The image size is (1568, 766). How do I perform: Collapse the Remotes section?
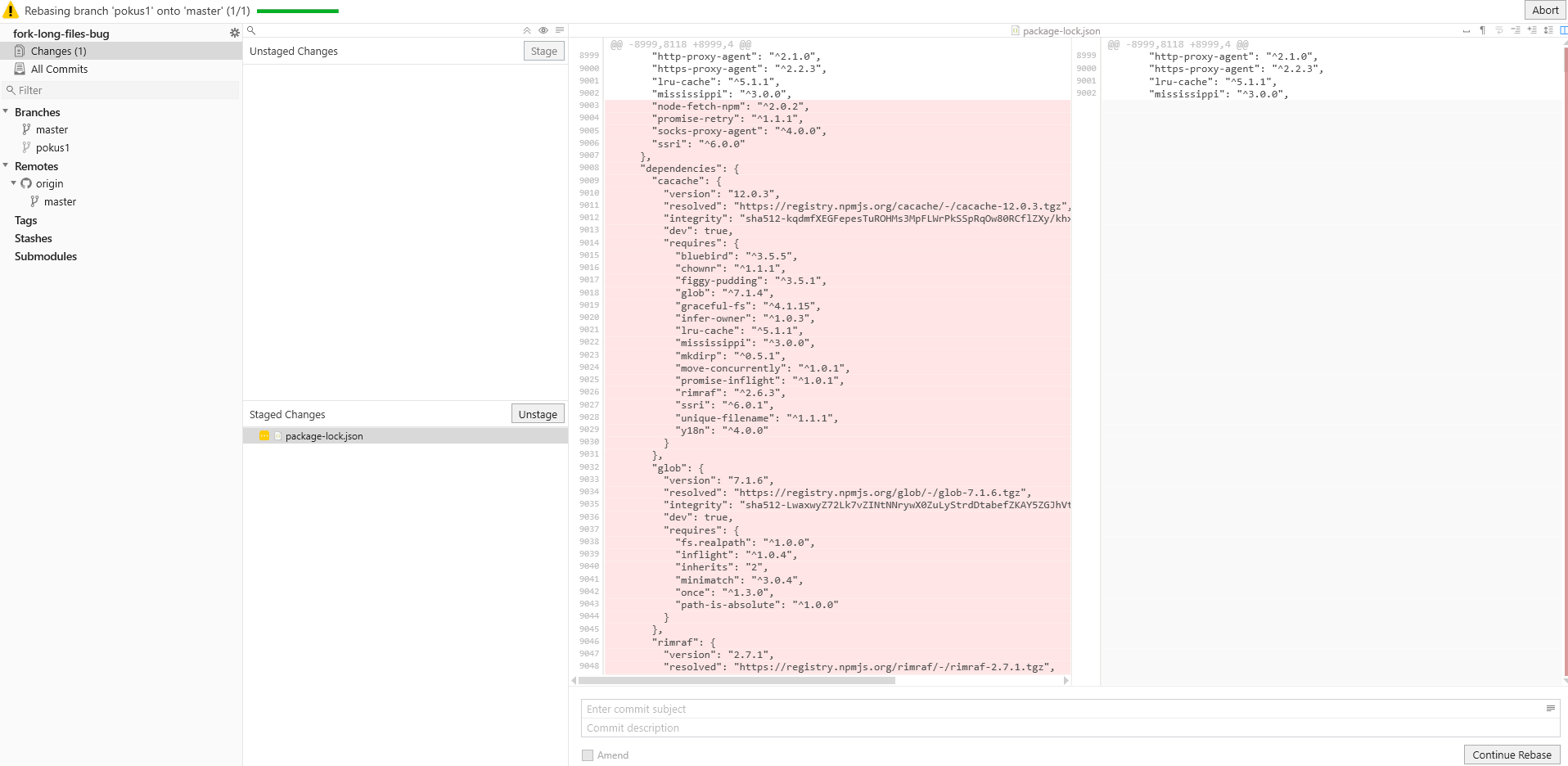[x=7, y=166]
